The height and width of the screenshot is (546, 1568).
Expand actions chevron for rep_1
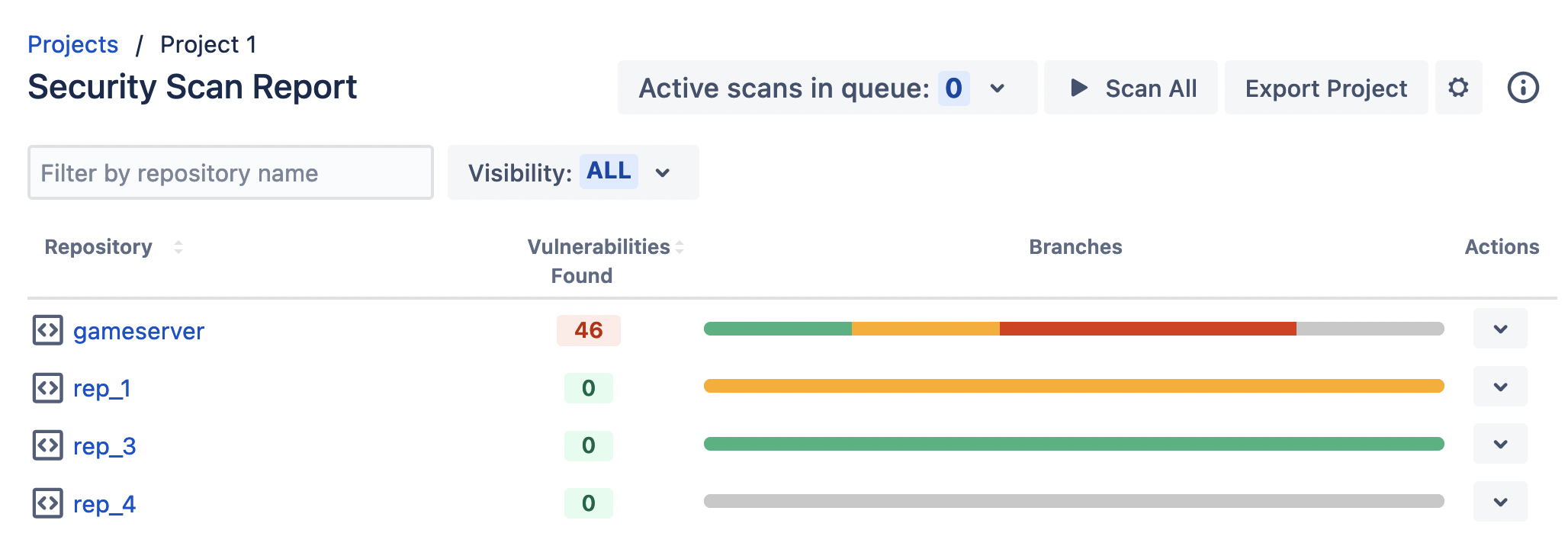[1500, 387]
